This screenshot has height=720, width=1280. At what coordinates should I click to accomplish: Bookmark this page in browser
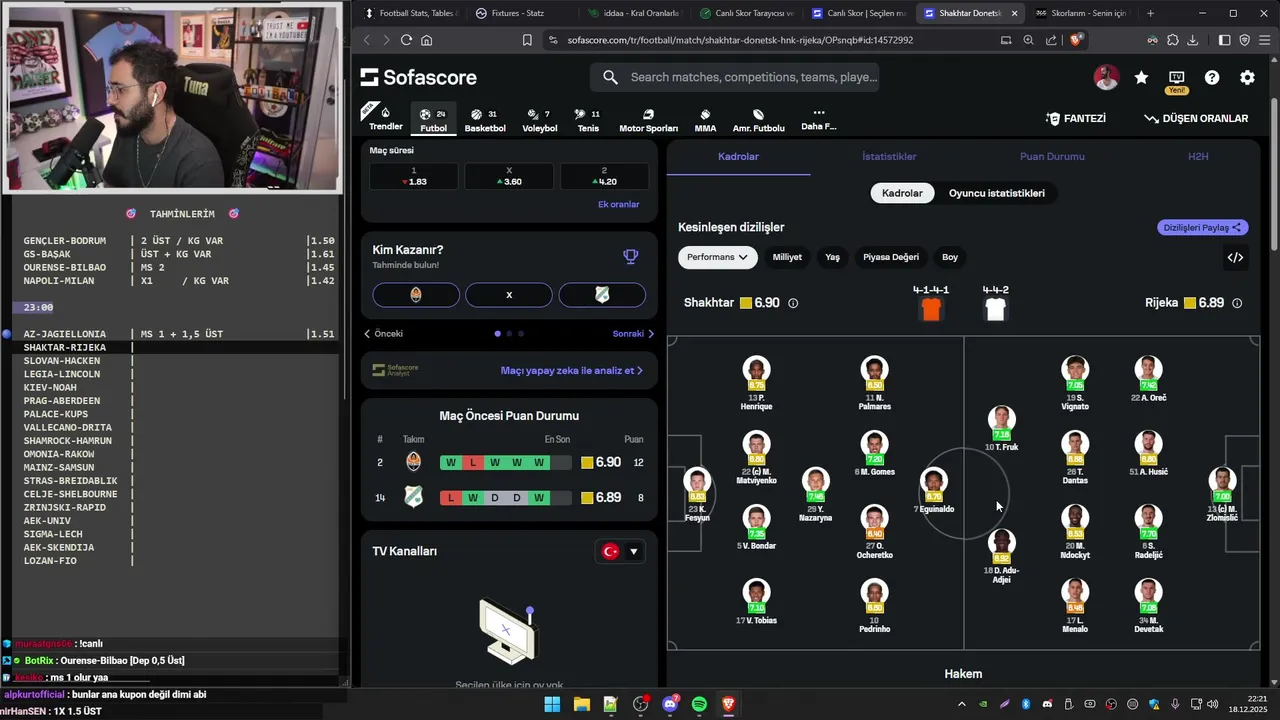click(527, 40)
